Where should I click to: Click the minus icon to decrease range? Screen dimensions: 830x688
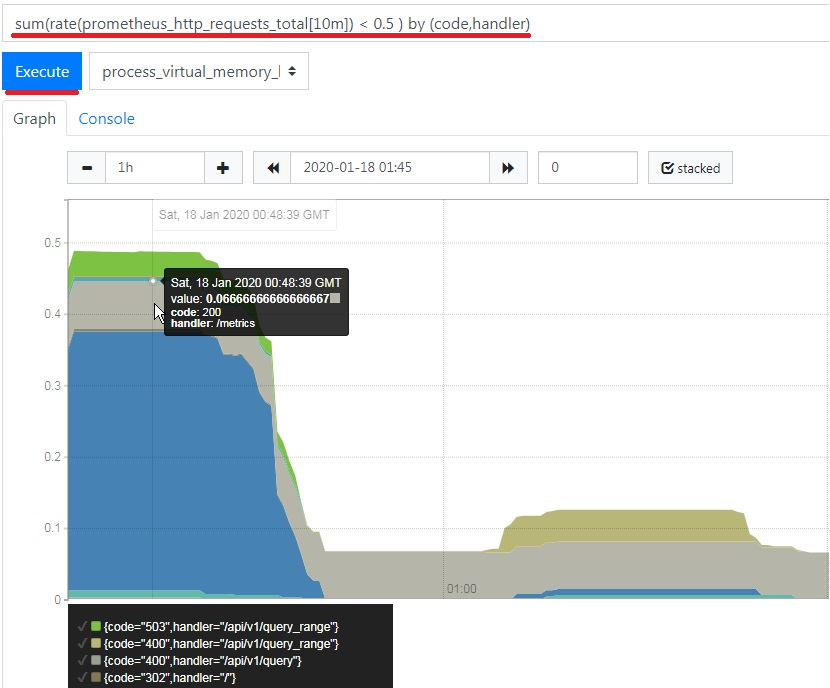[x=87, y=168]
